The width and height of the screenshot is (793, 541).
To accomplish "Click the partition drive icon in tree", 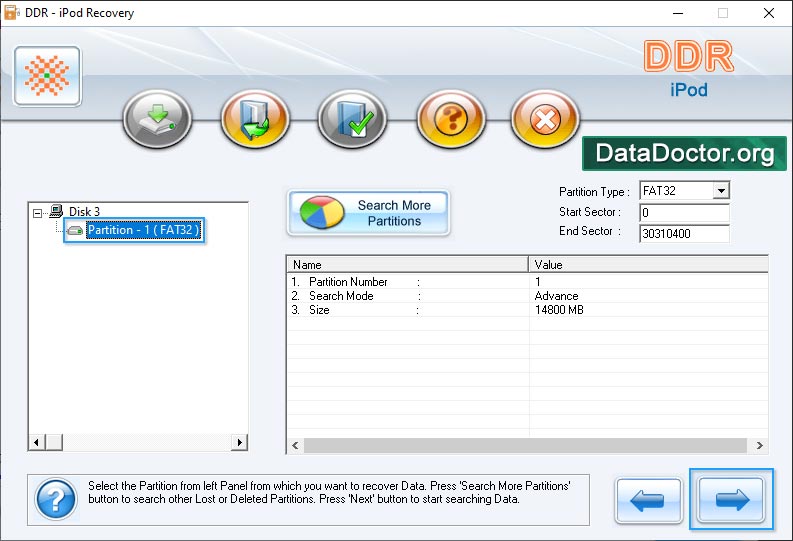I will click(75, 231).
